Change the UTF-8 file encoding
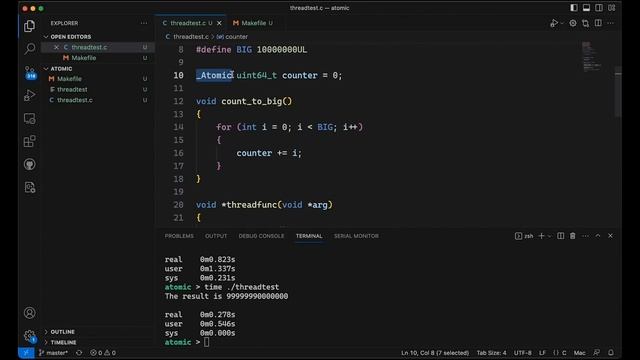This screenshot has height=360, width=640. click(522, 353)
